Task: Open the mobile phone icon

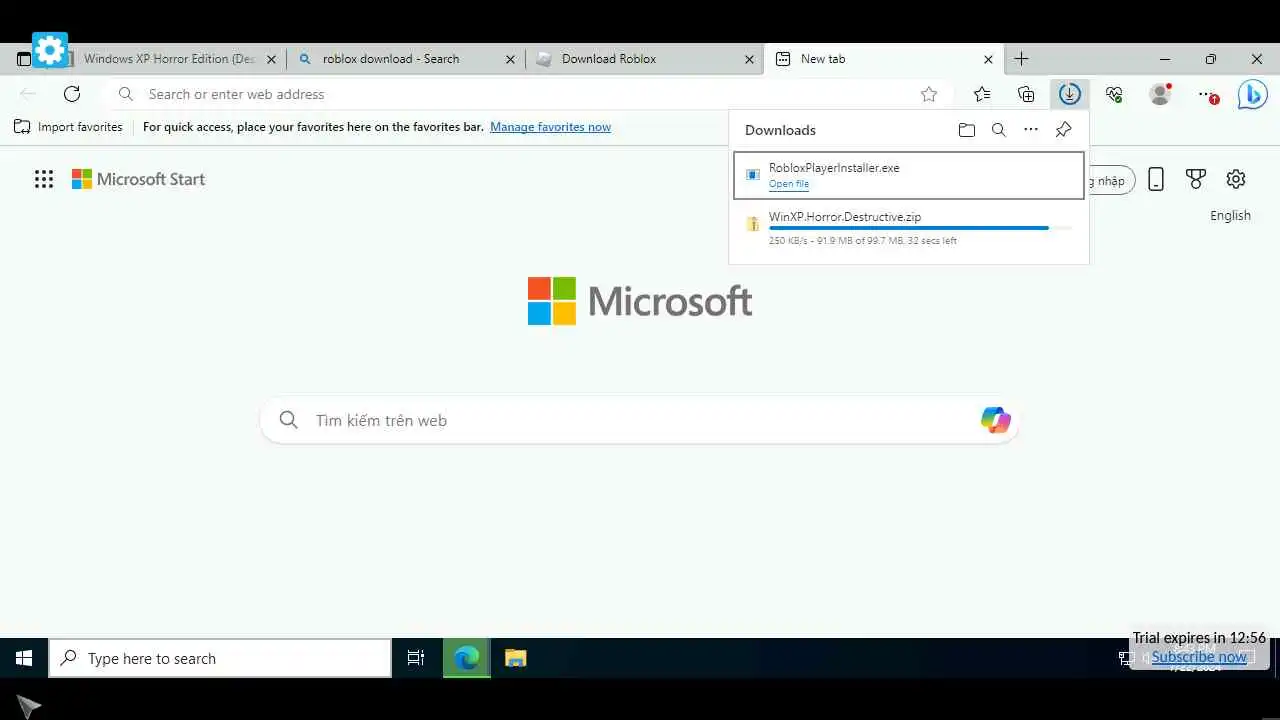Action: click(1156, 180)
